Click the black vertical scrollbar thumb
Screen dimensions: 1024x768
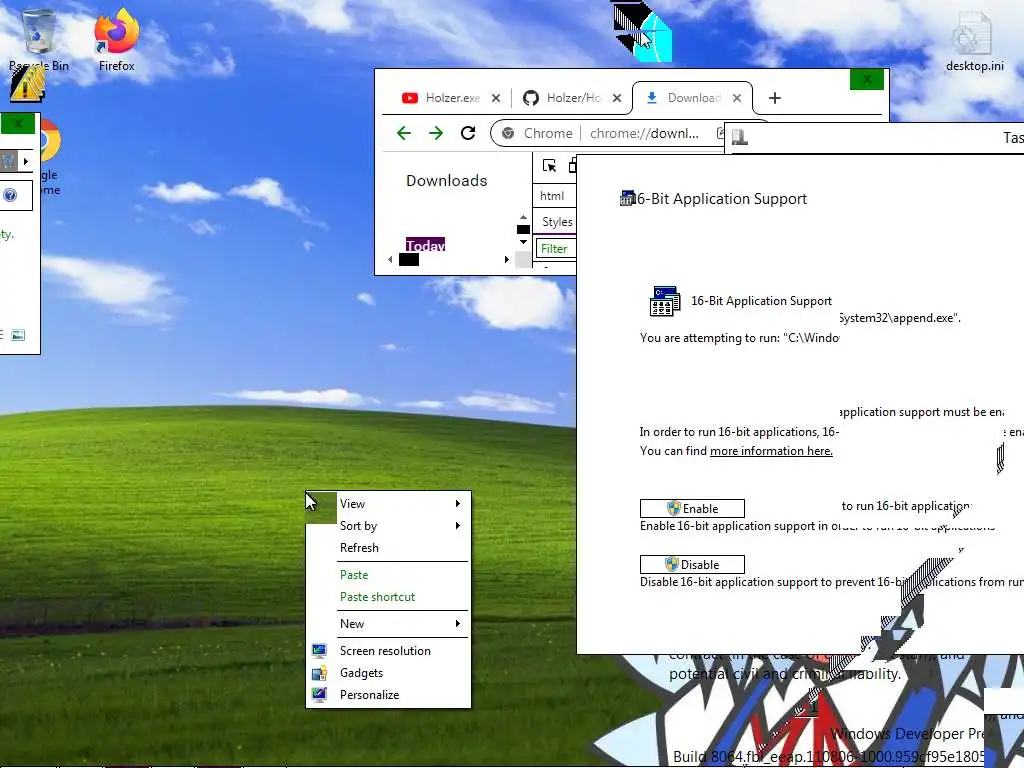click(523, 229)
